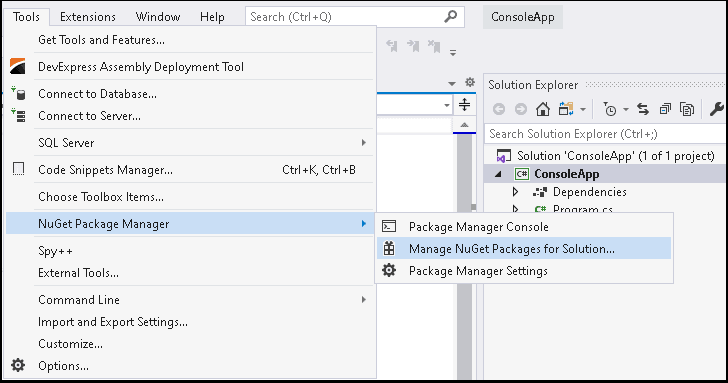Screen dimensions: 728x383
Task: Choose Connect to Server
Action: pos(190,116)
